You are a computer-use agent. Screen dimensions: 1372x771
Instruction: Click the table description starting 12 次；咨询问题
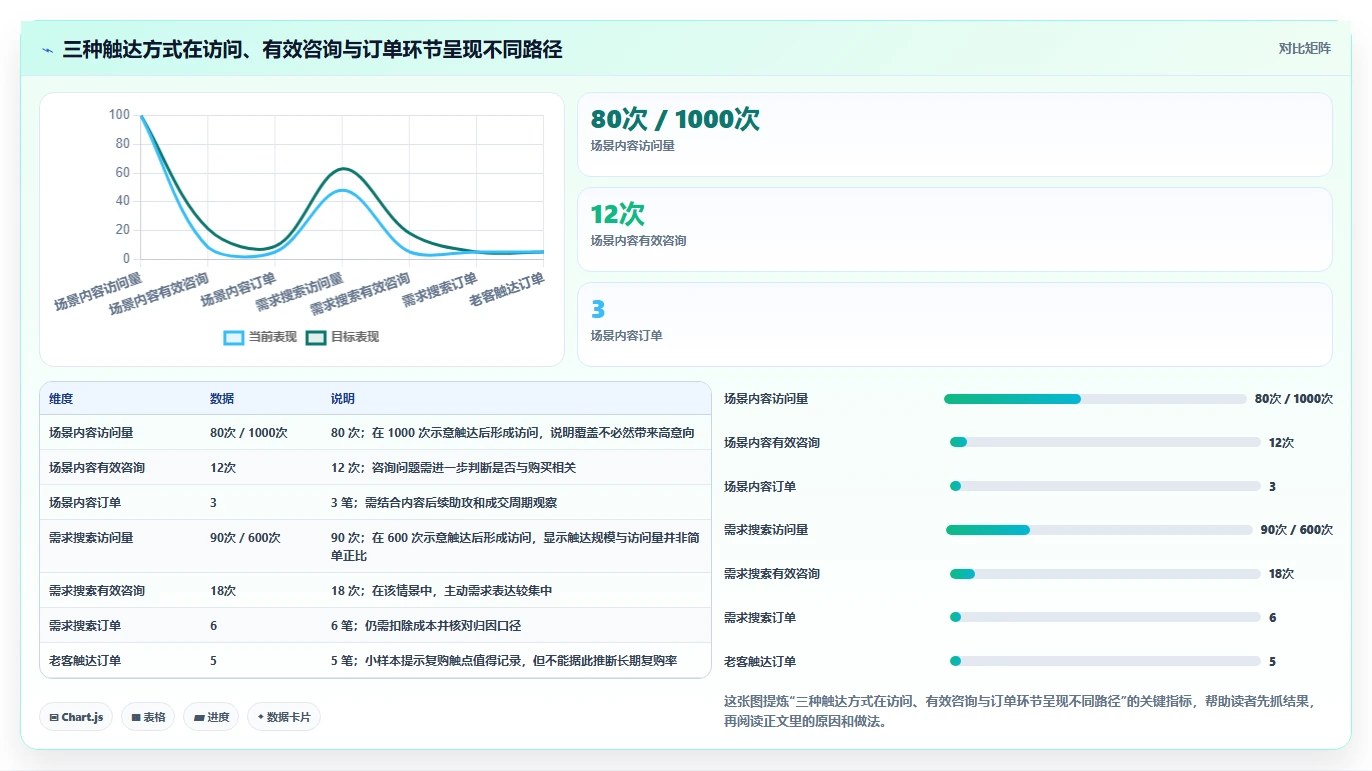pyautogui.click(x=454, y=468)
